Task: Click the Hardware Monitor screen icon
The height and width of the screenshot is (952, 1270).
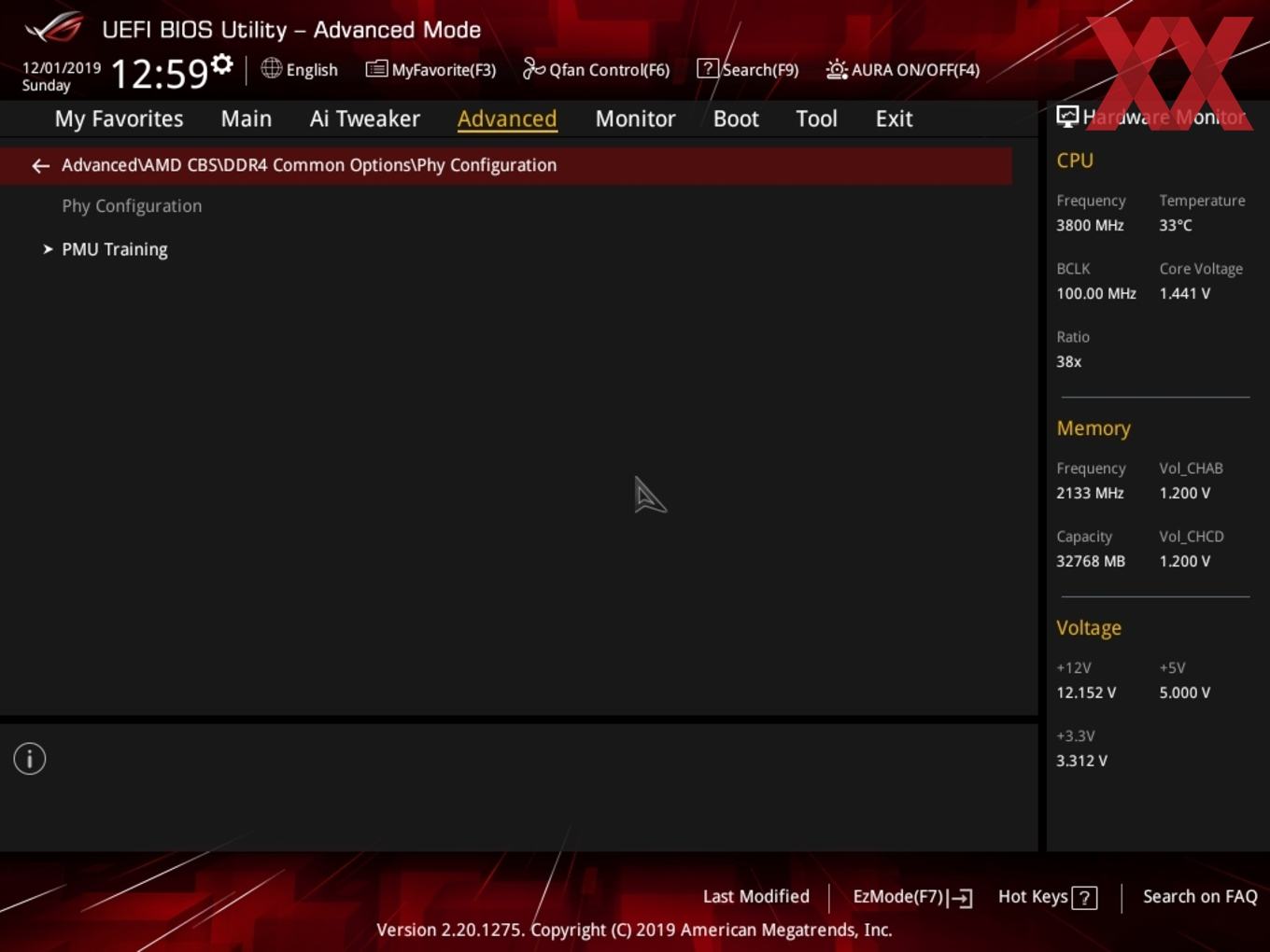Action: coord(1067,117)
